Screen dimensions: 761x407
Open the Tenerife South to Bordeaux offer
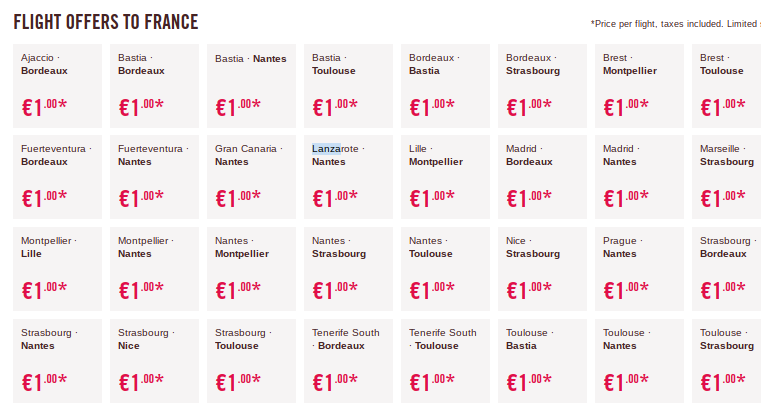[348, 360]
